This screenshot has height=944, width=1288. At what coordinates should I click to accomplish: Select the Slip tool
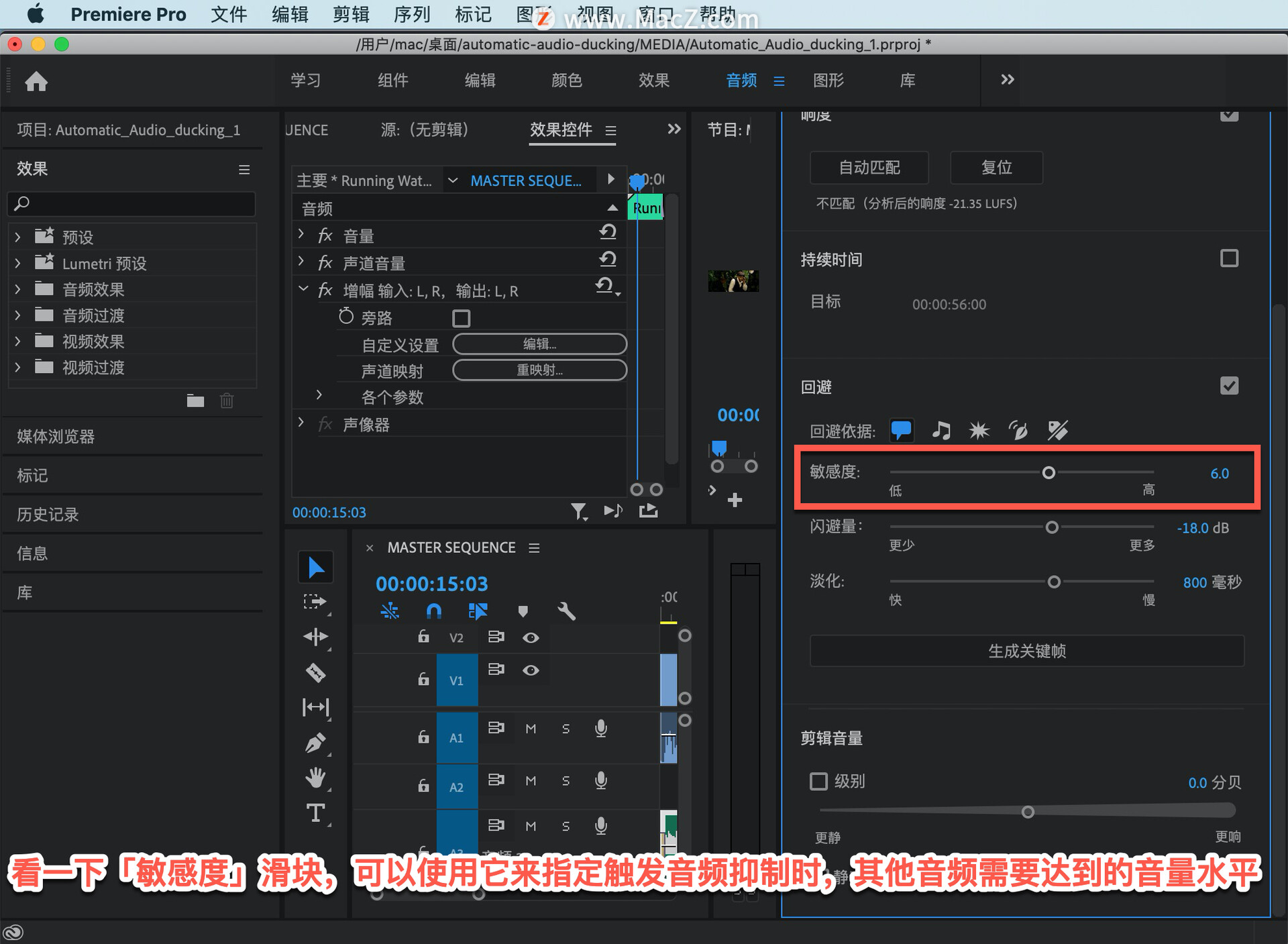point(315,707)
